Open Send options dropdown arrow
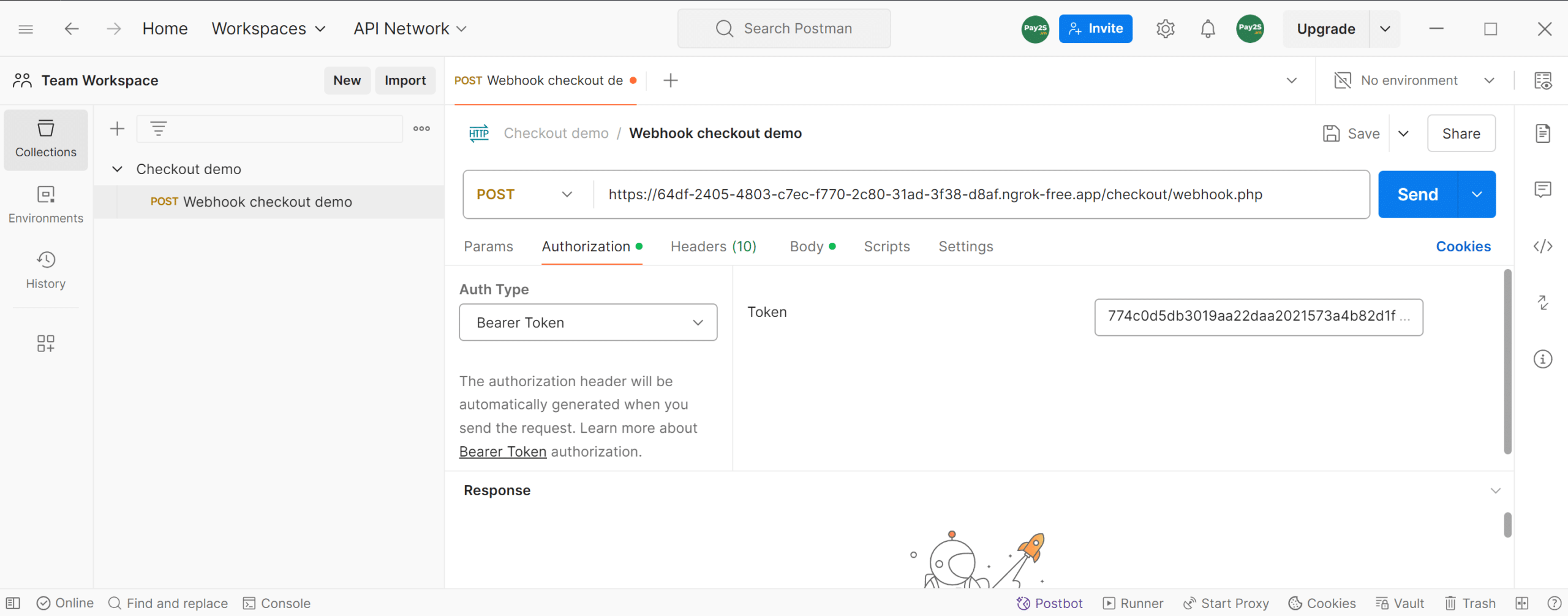 coord(1477,194)
